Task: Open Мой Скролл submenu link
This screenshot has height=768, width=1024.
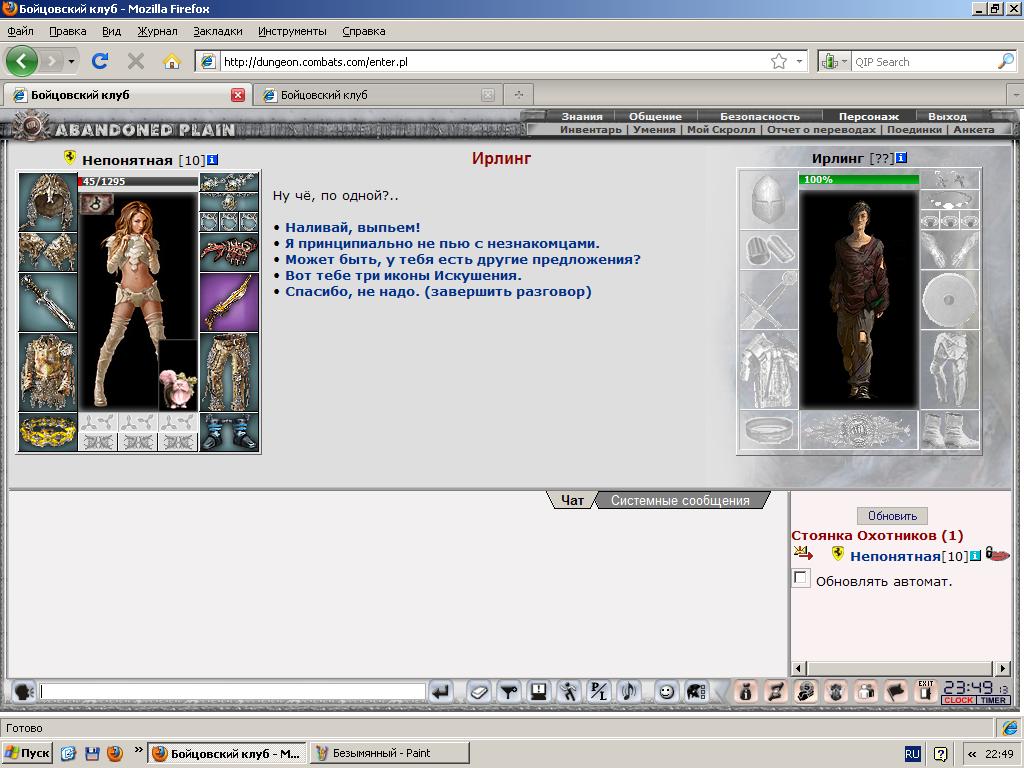Action: point(721,129)
